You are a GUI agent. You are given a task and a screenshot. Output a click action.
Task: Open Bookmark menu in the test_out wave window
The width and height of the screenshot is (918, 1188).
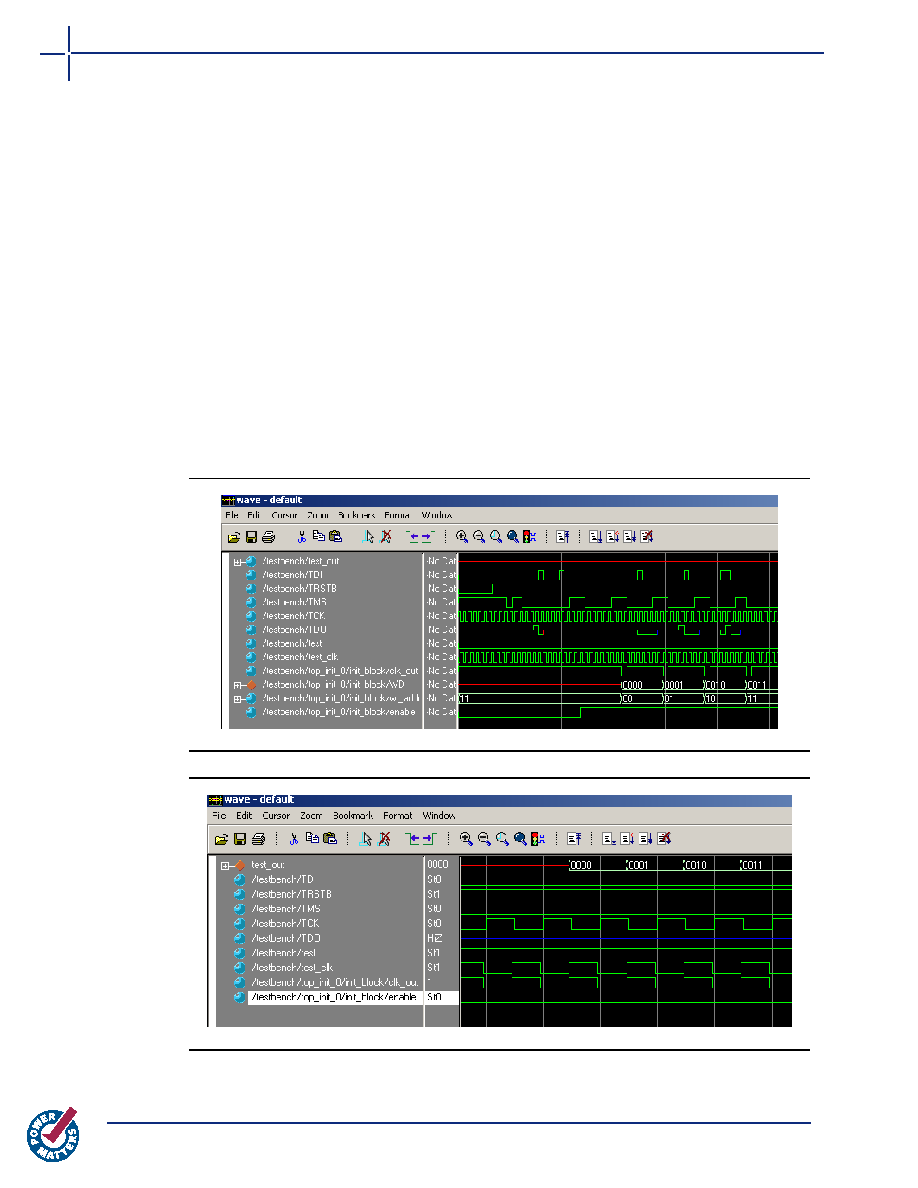[353, 816]
